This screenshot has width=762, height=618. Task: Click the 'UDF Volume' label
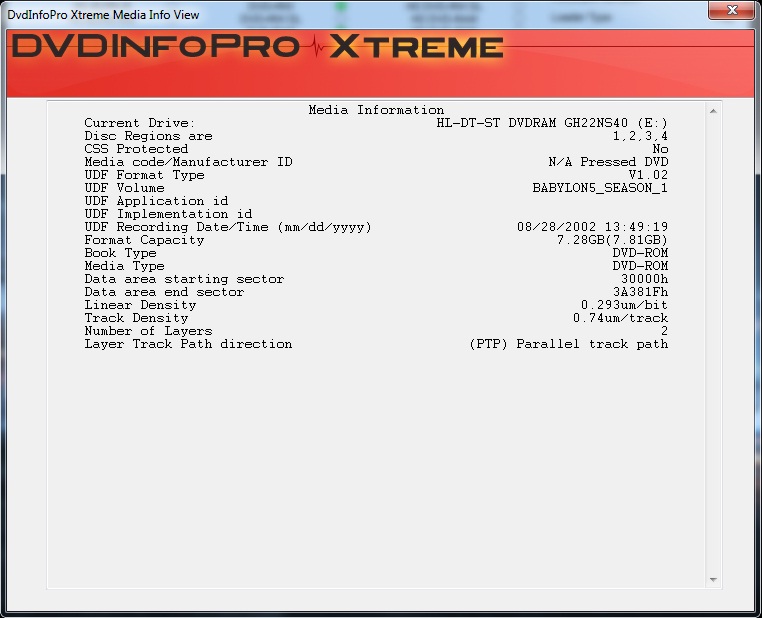124,188
